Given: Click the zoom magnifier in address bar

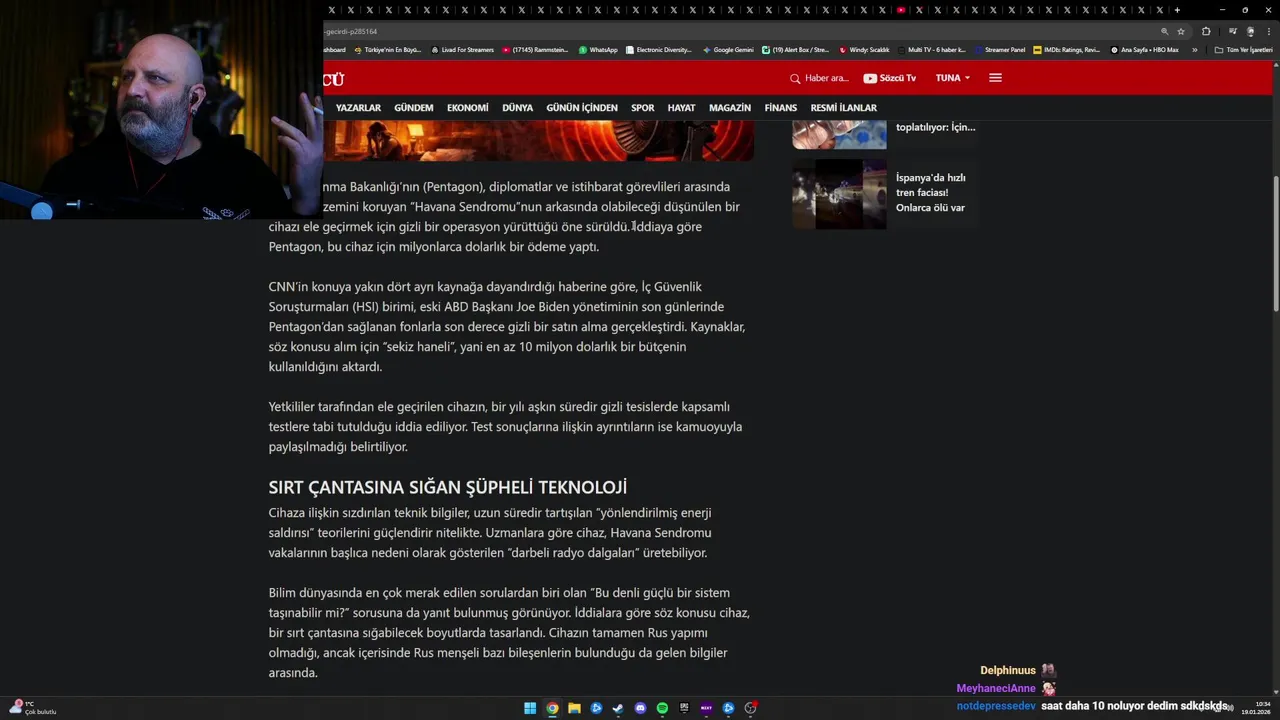Looking at the screenshot, I should 1164,32.
